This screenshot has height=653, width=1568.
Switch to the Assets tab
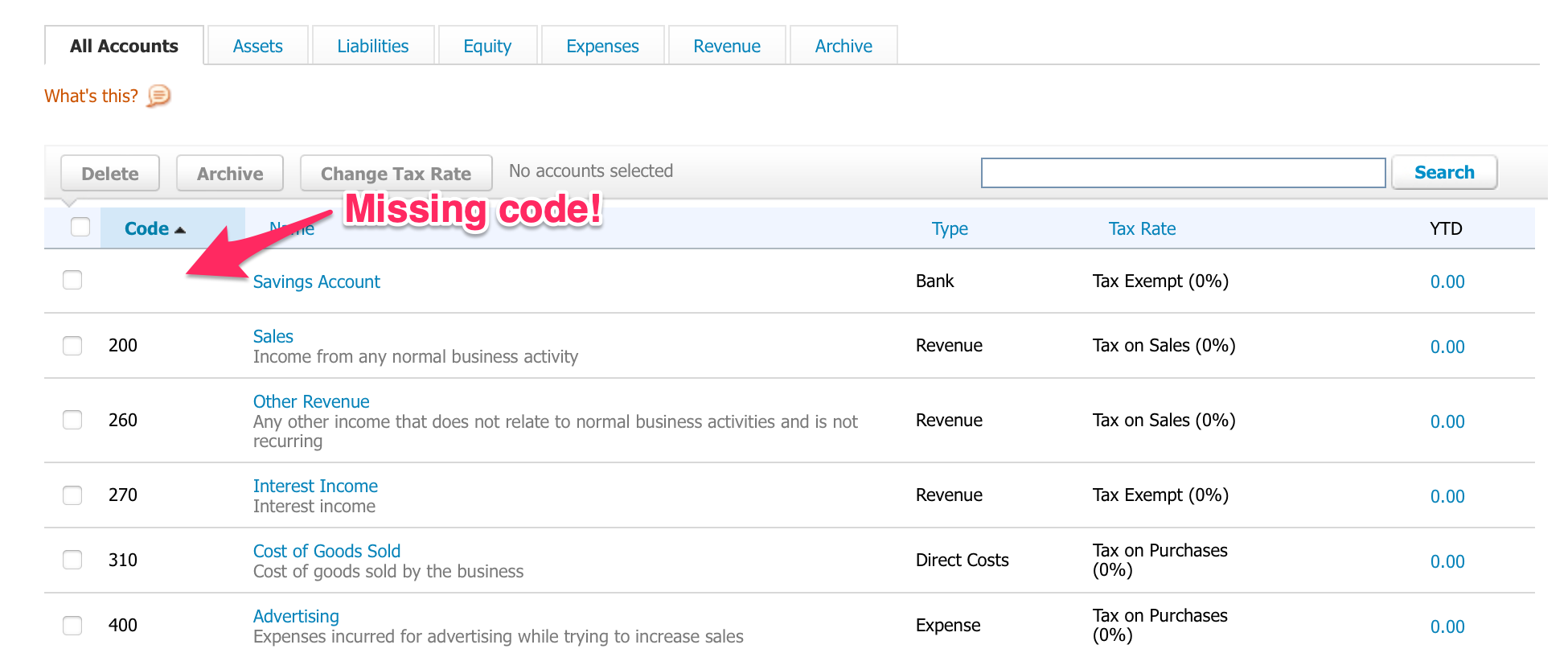point(257,47)
